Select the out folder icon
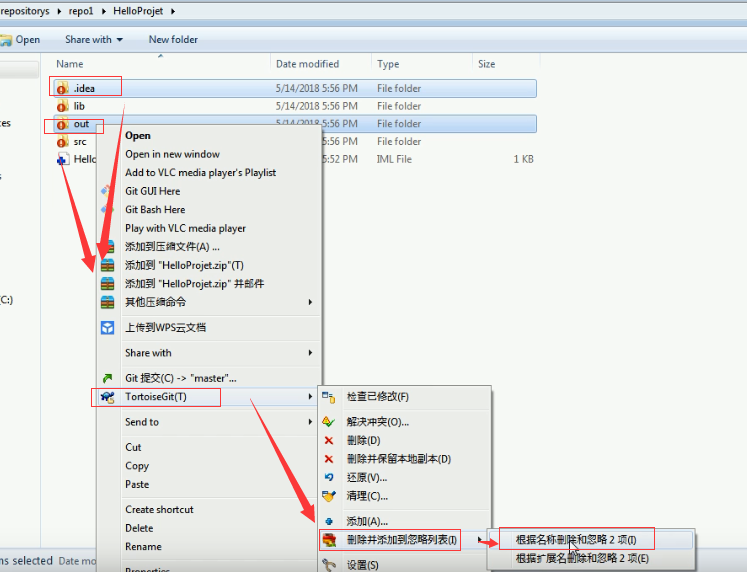Image resolution: width=747 pixels, height=572 pixels. [x=62, y=124]
